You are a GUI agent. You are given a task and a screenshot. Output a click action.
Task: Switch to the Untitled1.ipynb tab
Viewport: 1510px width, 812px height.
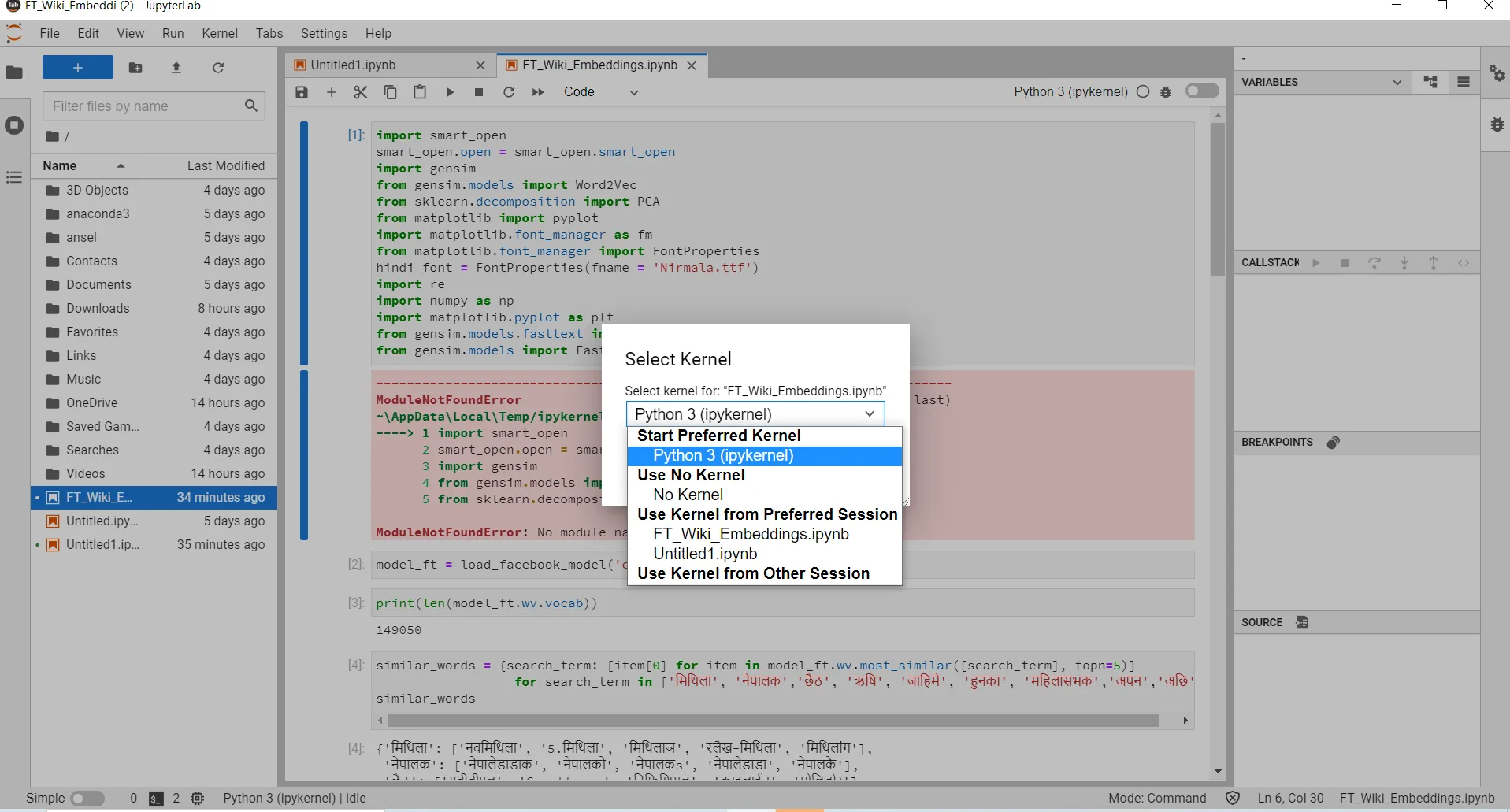click(353, 65)
